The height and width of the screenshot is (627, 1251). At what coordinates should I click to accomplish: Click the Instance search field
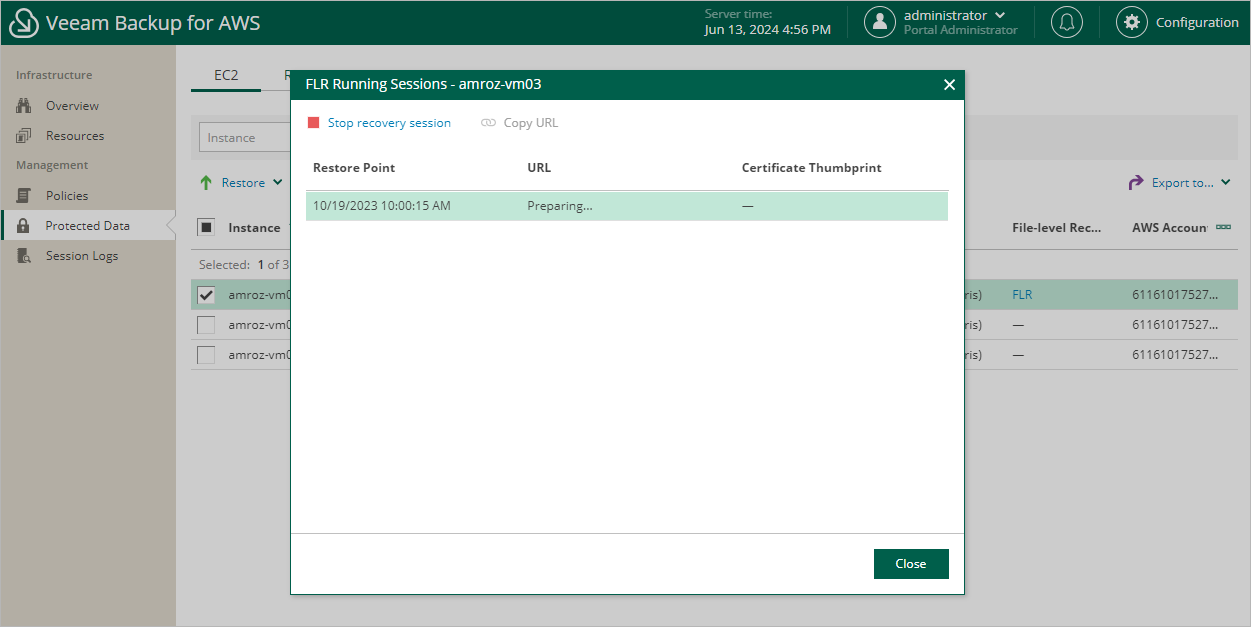245,138
